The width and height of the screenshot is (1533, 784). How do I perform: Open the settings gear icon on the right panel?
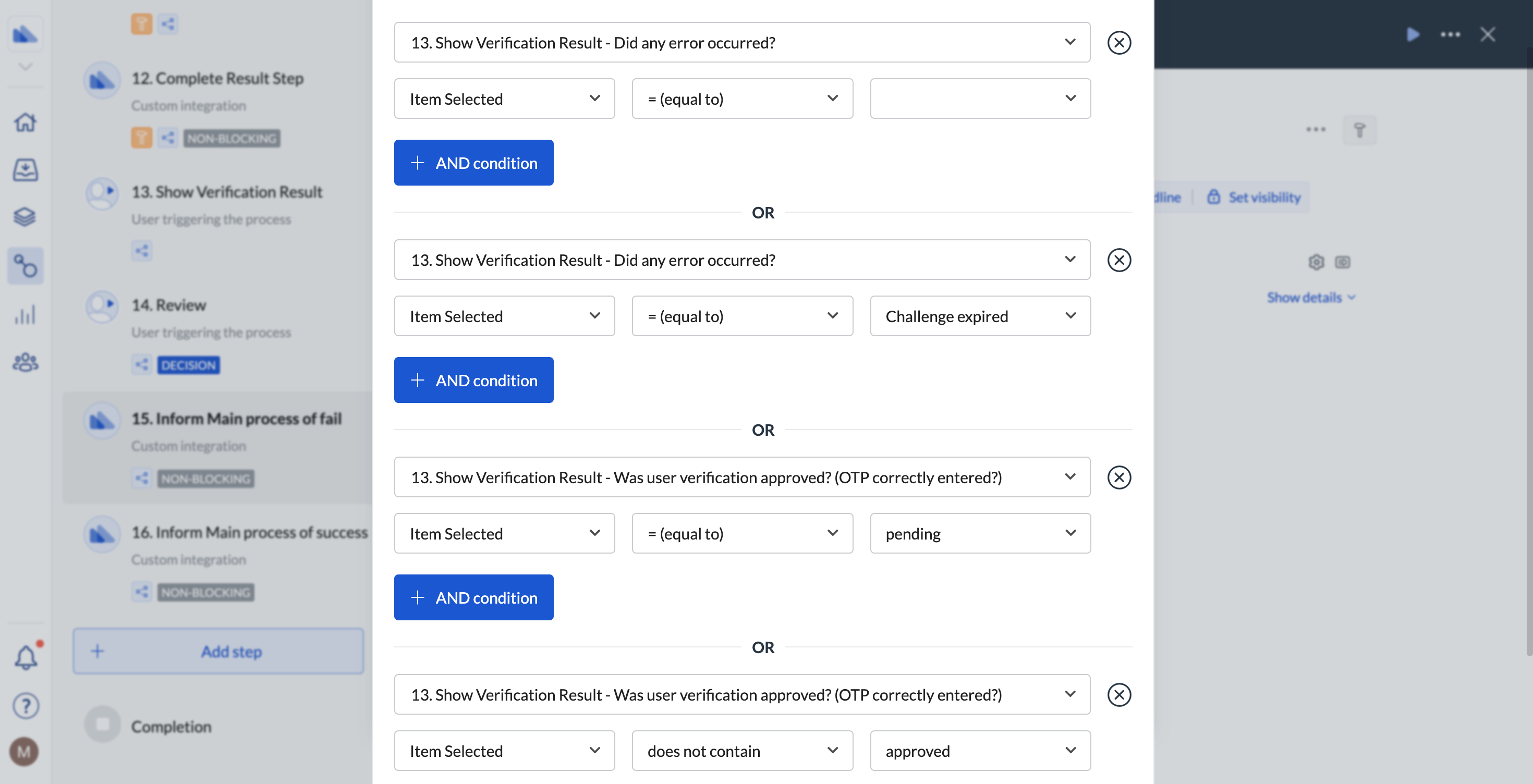point(1317,262)
